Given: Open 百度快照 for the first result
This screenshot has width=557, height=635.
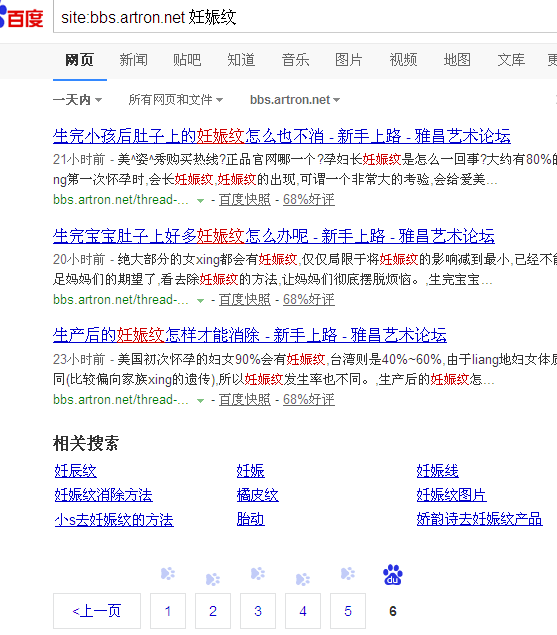Looking at the screenshot, I should (245, 200).
